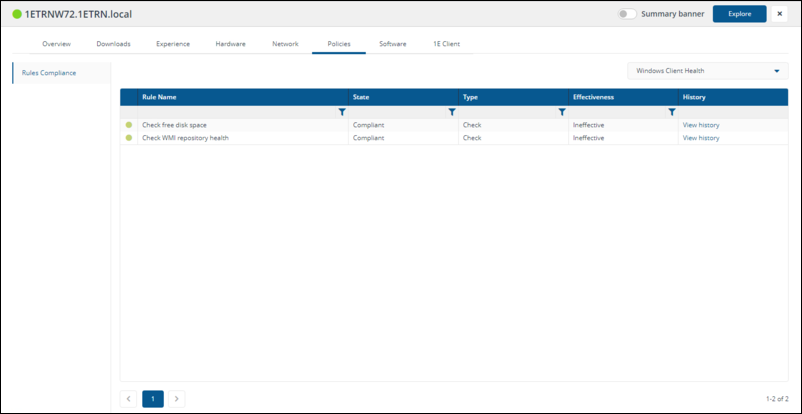Click the Type column filter icon
802x414 pixels.
pos(562,112)
